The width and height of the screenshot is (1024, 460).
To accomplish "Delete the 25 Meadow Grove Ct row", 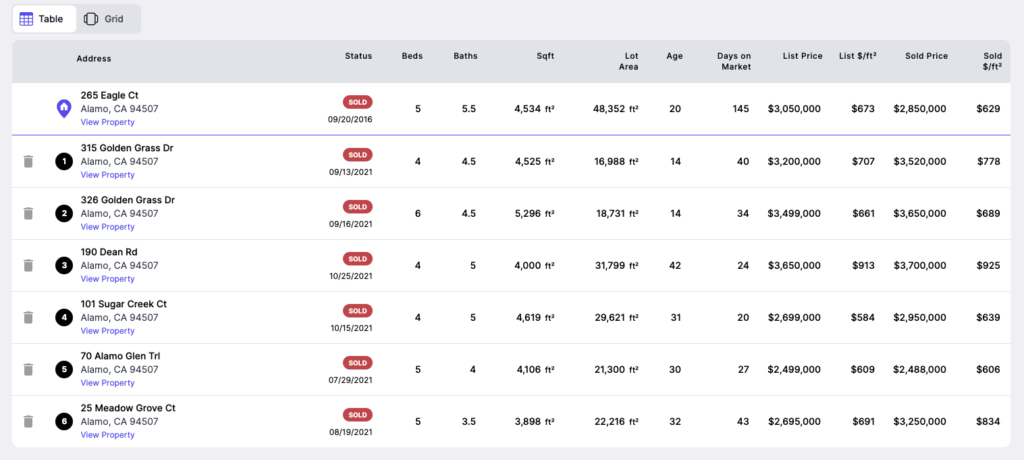I will click(x=28, y=421).
